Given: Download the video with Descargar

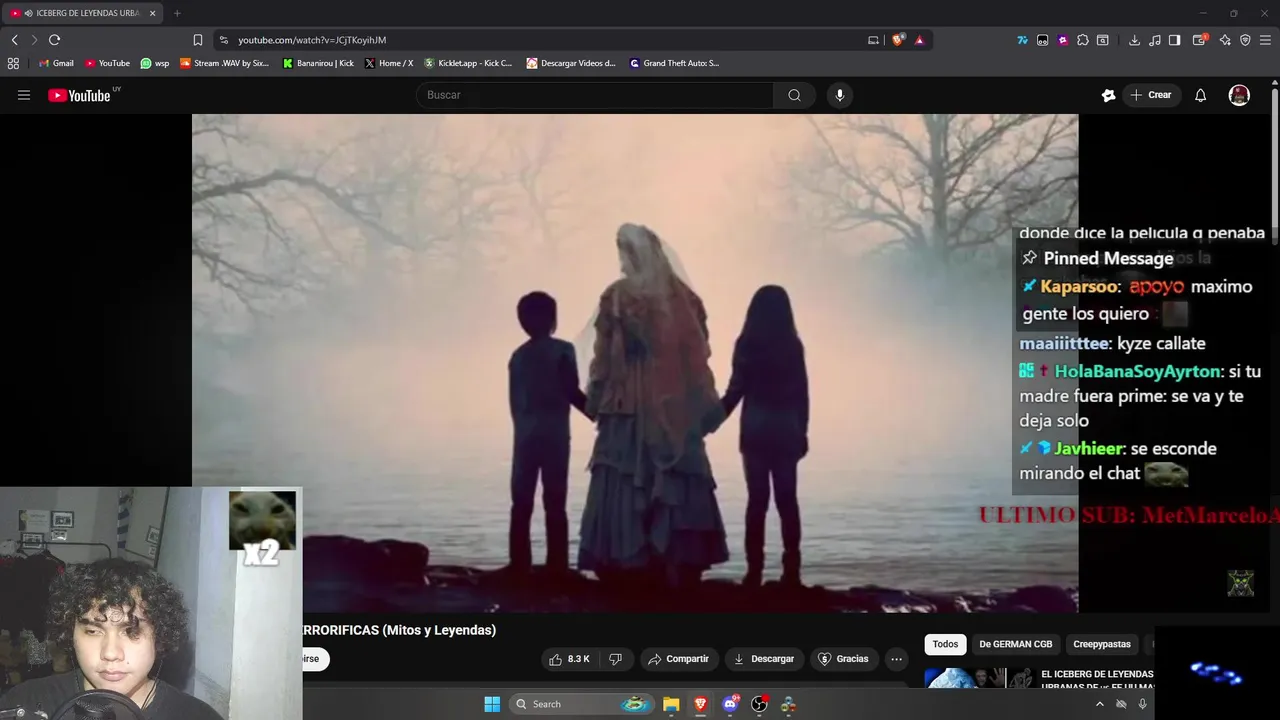Looking at the screenshot, I should pyautogui.click(x=763, y=659).
